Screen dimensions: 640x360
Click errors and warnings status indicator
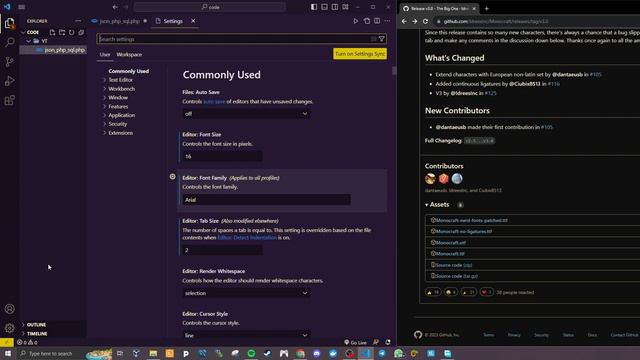pos(27,342)
